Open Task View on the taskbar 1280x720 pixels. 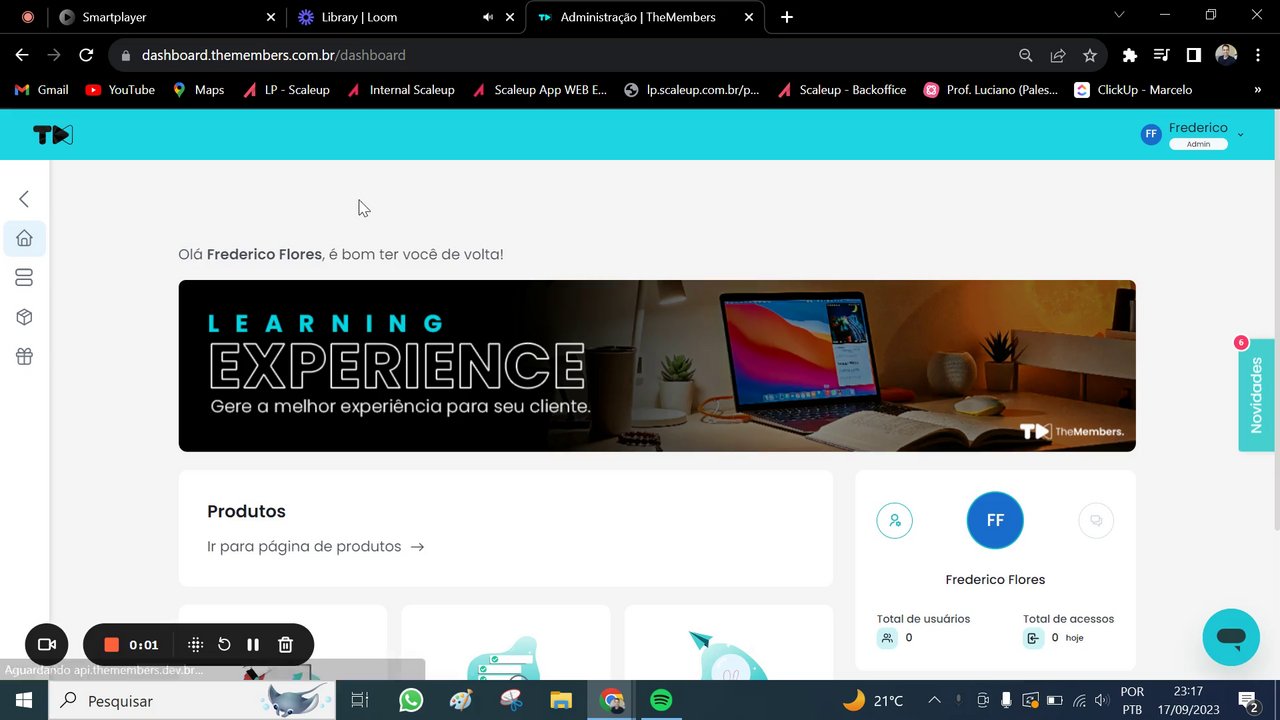pos(360,701)
